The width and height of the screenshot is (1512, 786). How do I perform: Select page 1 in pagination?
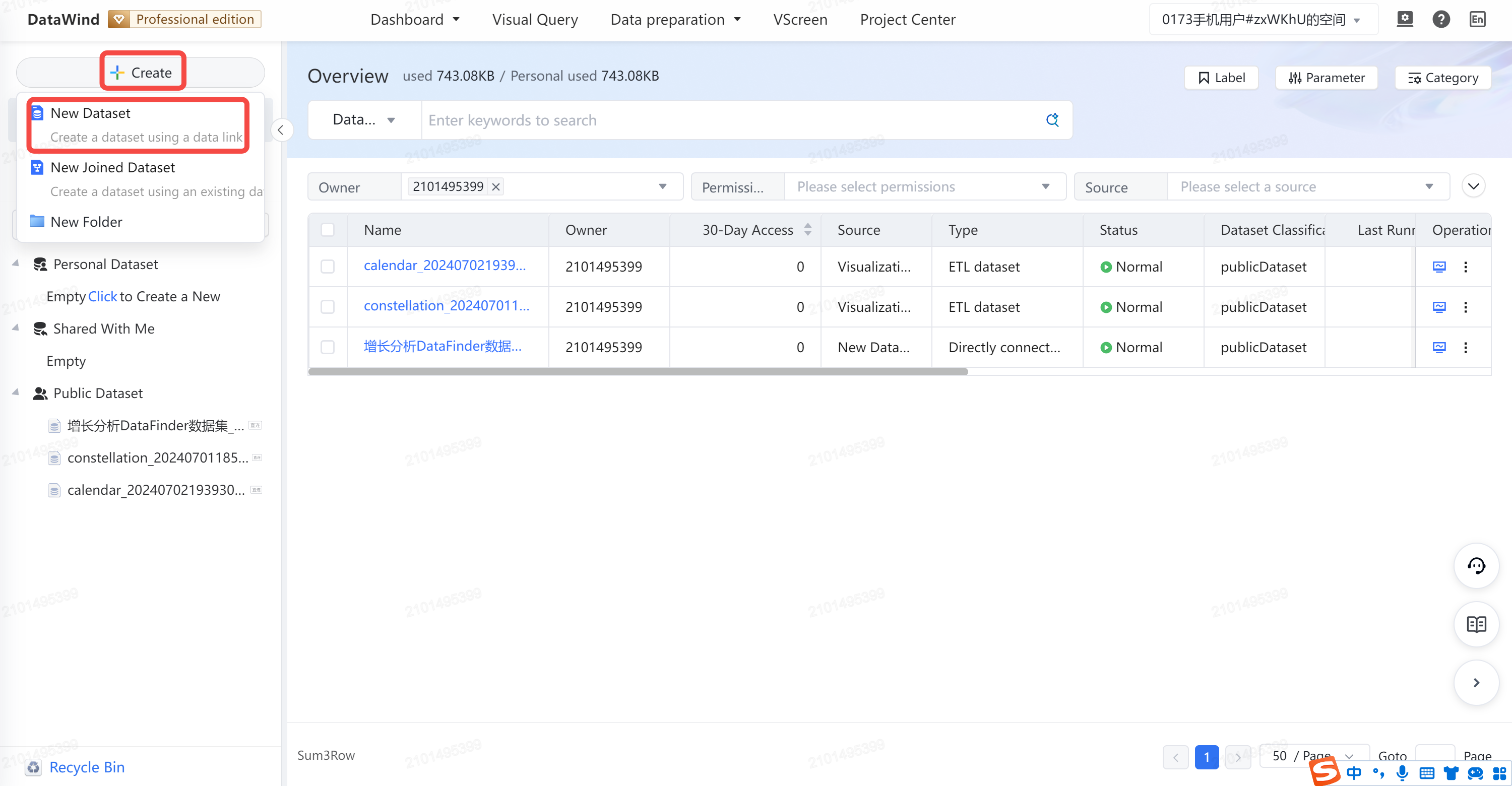pyautogui.click(x=1207, y=757)
